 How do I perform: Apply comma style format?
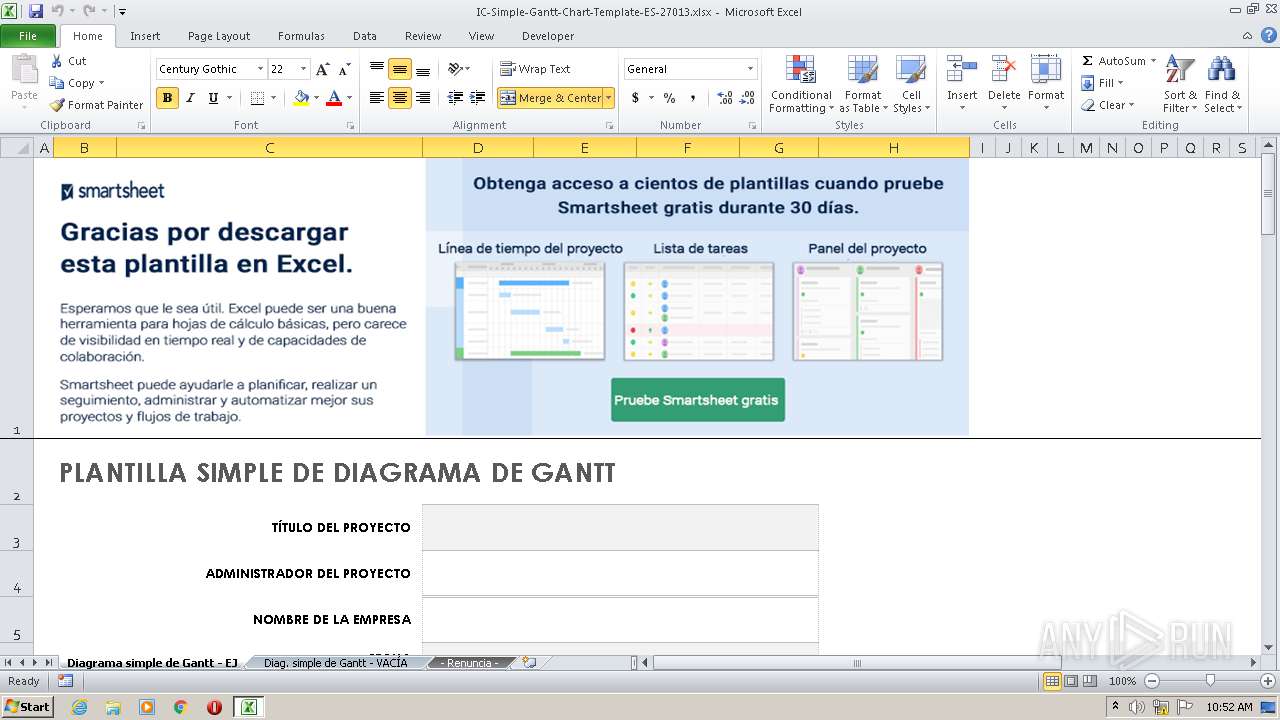pos(692,98)
